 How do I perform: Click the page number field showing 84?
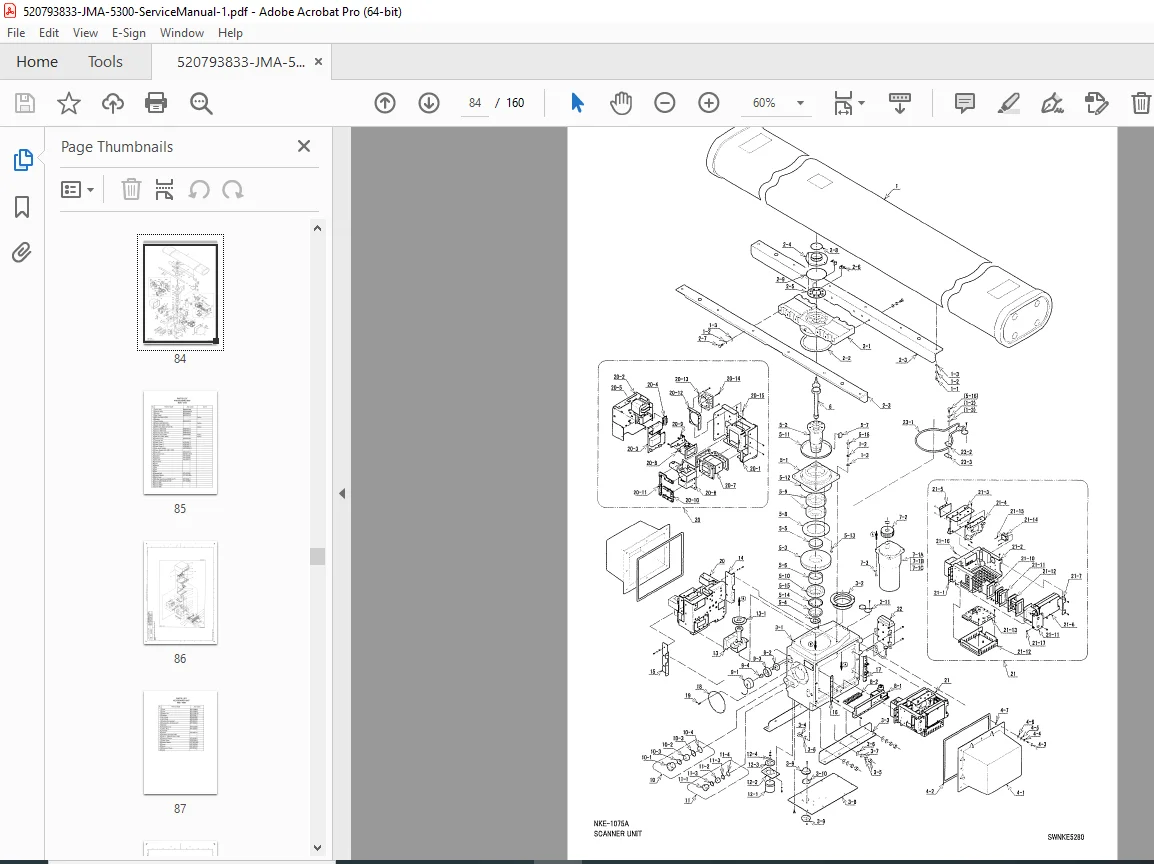click(x=475, y=103)
